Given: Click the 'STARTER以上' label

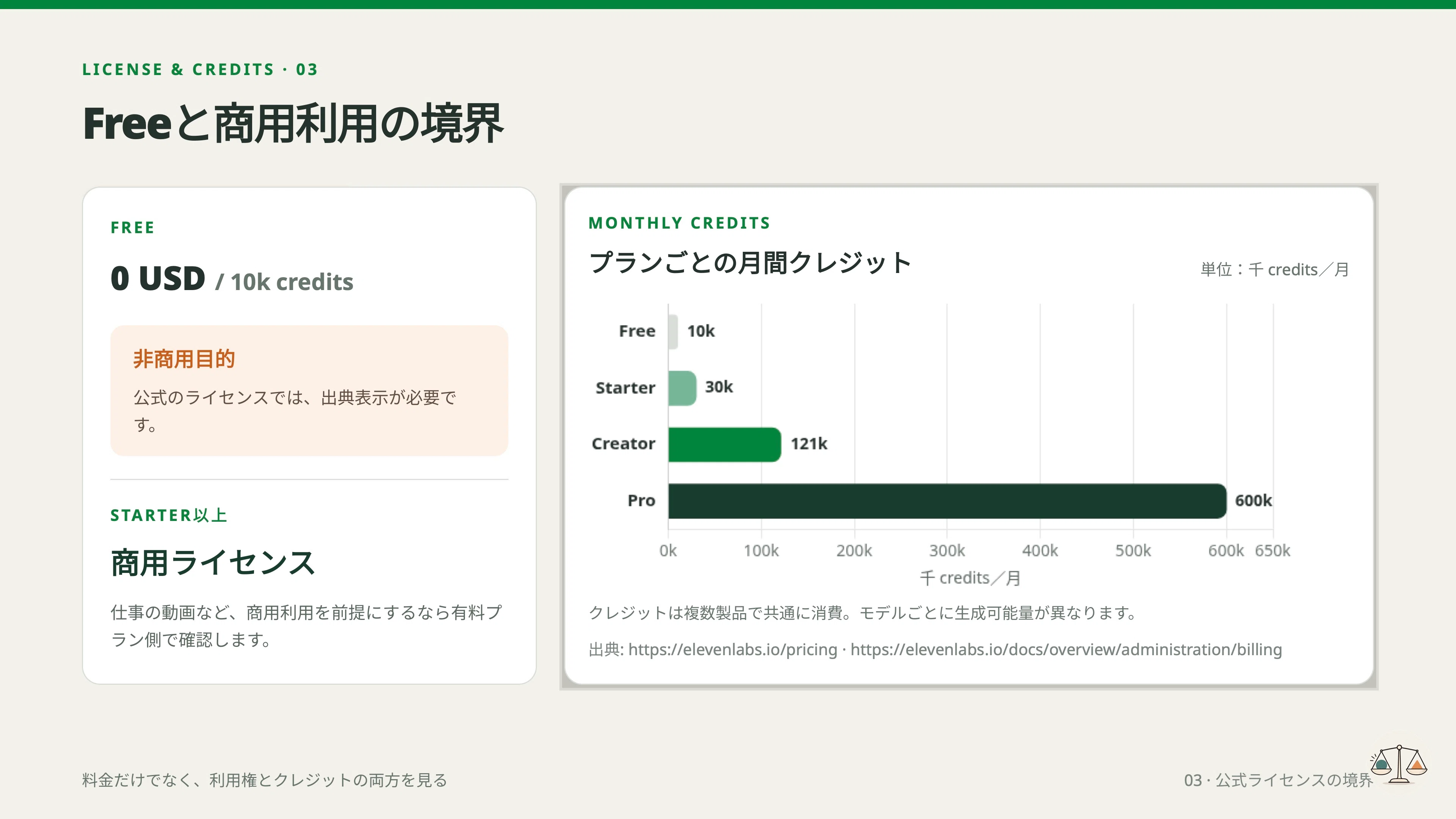Looking at the screenshot, I should (169, 516).
